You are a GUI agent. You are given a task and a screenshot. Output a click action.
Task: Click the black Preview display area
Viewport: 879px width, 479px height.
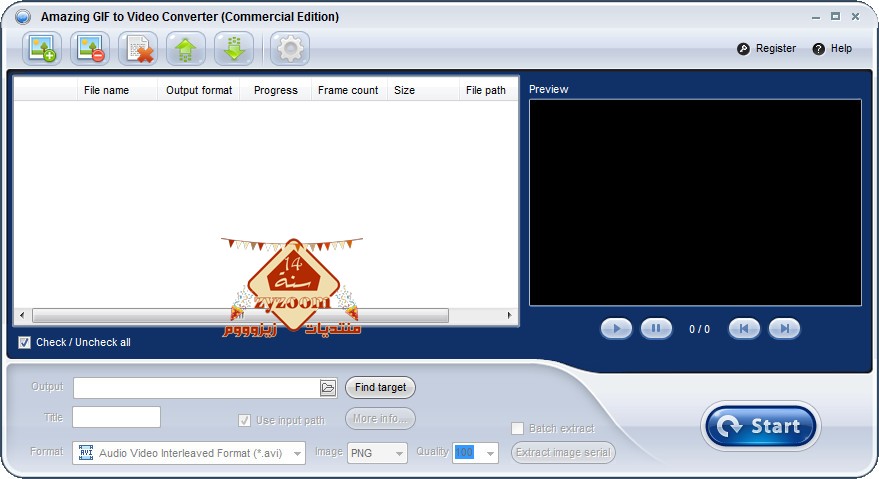click(695, 202)
